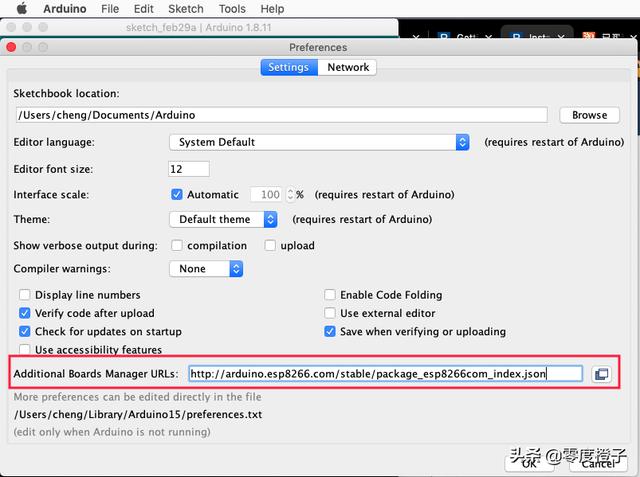Enable Use external editor
640x477 pixels.
click(330, 313)
